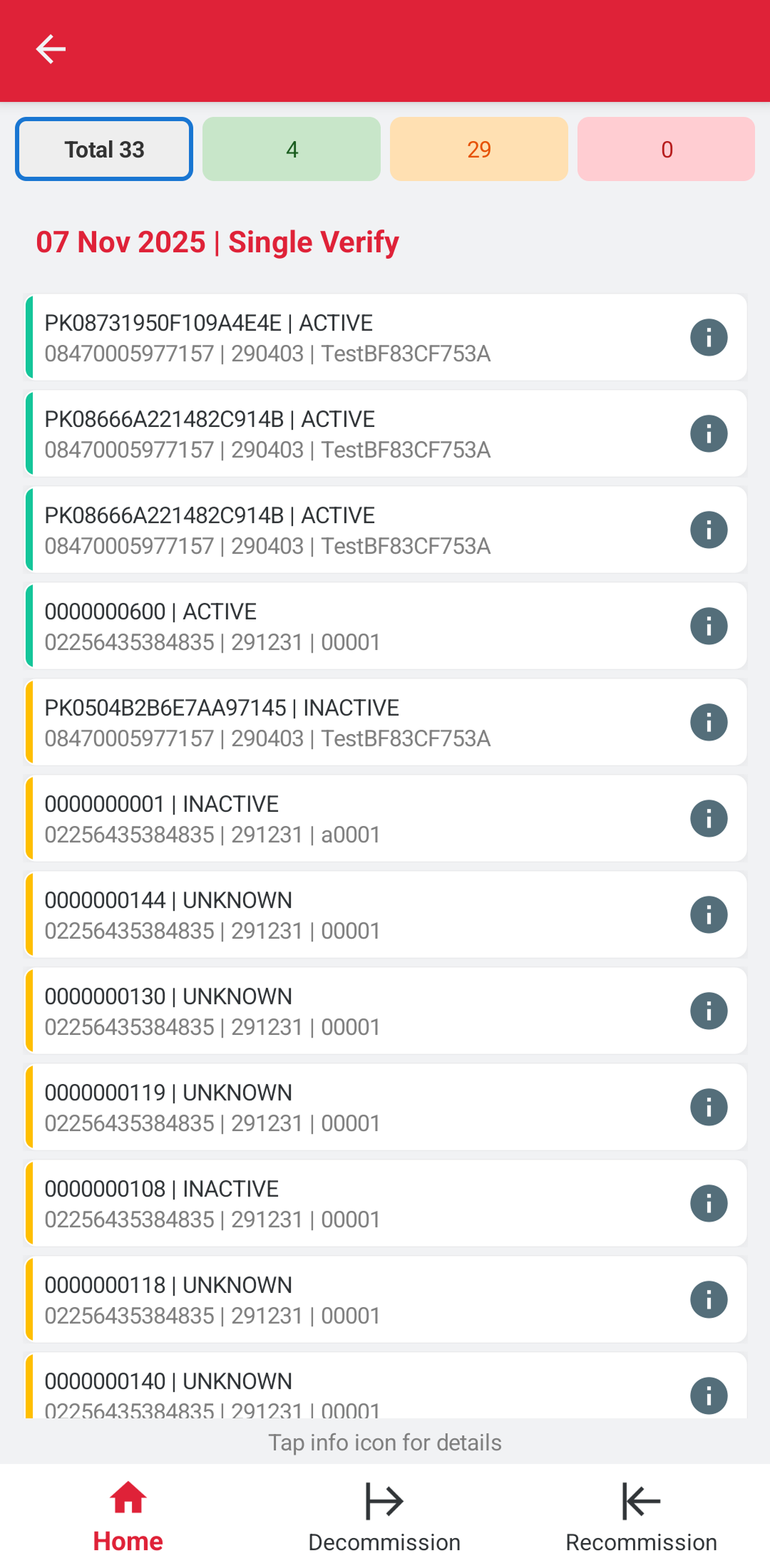
Task: Select second PK08666A221482C914B ACTIVE entry text
Action: click(210, 515)
